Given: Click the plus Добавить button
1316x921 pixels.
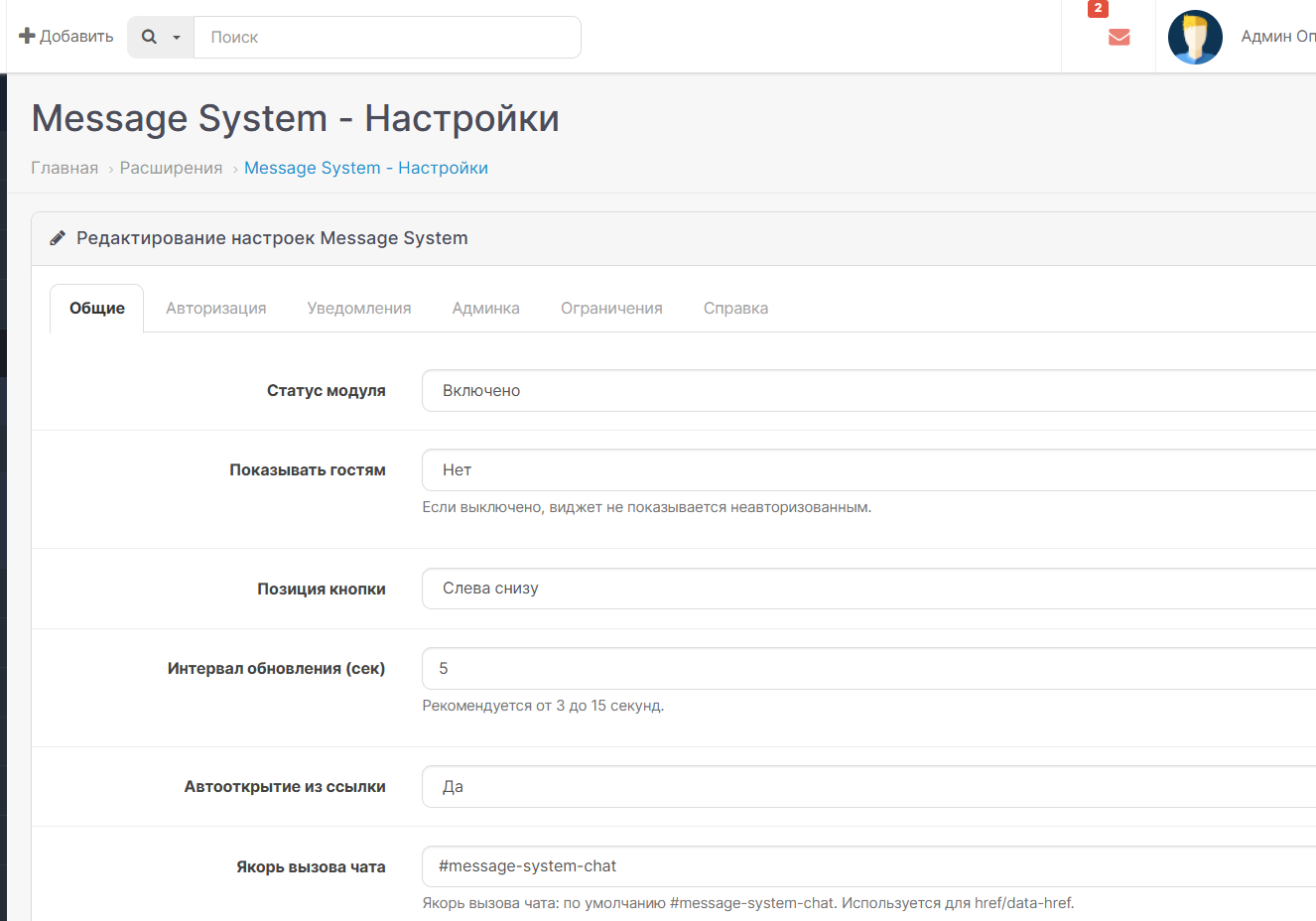Looking at the screenshot, I should [x=66, y=37].
